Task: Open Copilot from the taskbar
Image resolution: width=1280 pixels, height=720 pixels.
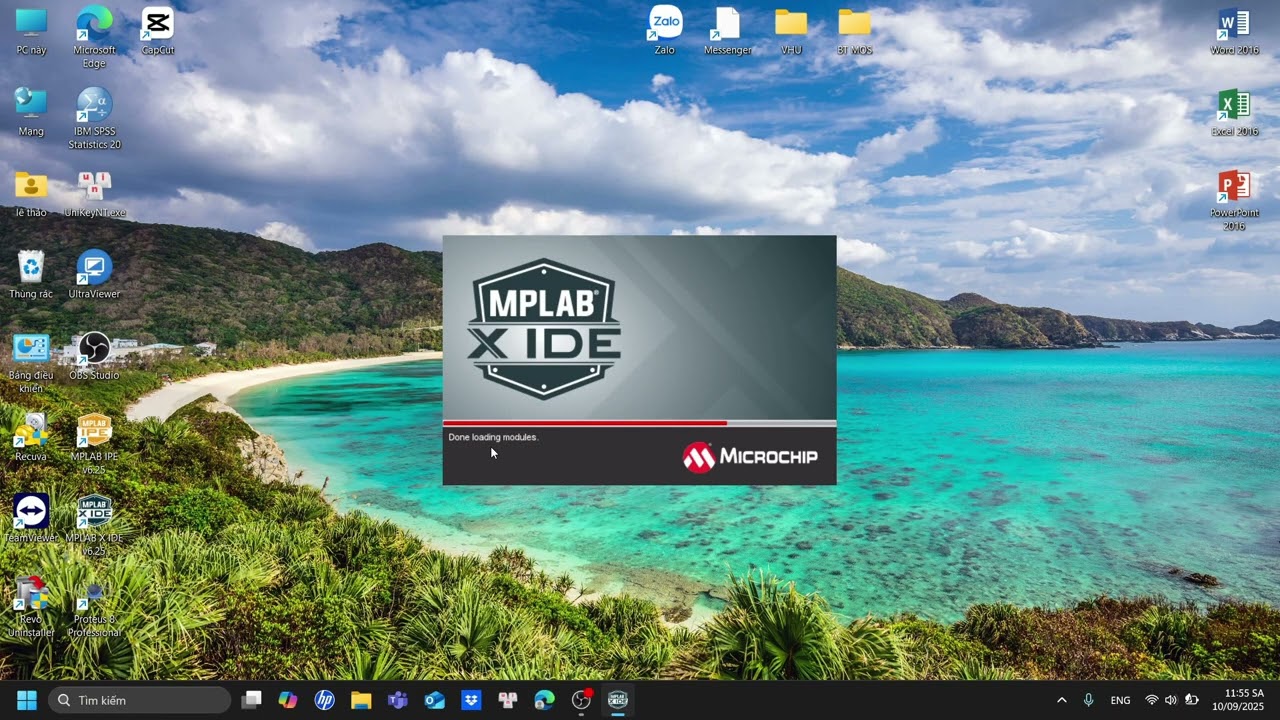Action: pyautogui.click(x=288, y=700)
